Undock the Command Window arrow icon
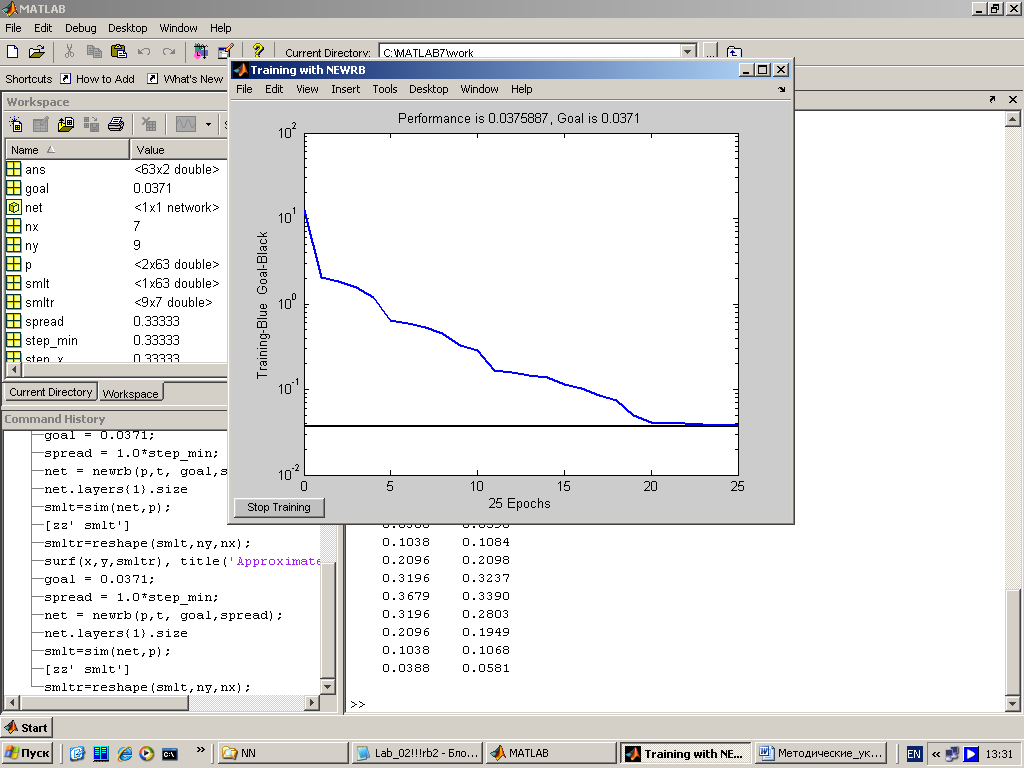1024x768 pixels. pyautogui.click(x=992, y=99)
